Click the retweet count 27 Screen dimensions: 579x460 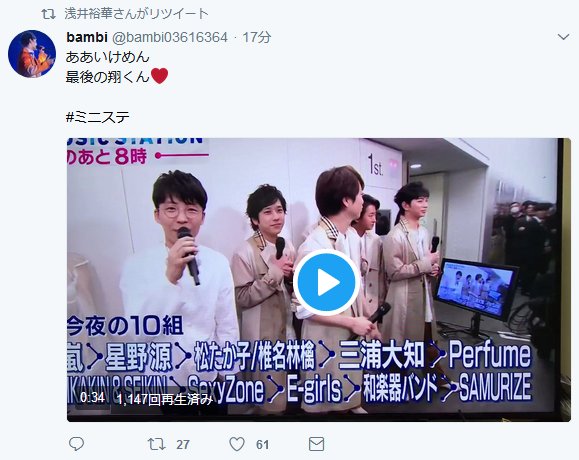tap(183, 444)
